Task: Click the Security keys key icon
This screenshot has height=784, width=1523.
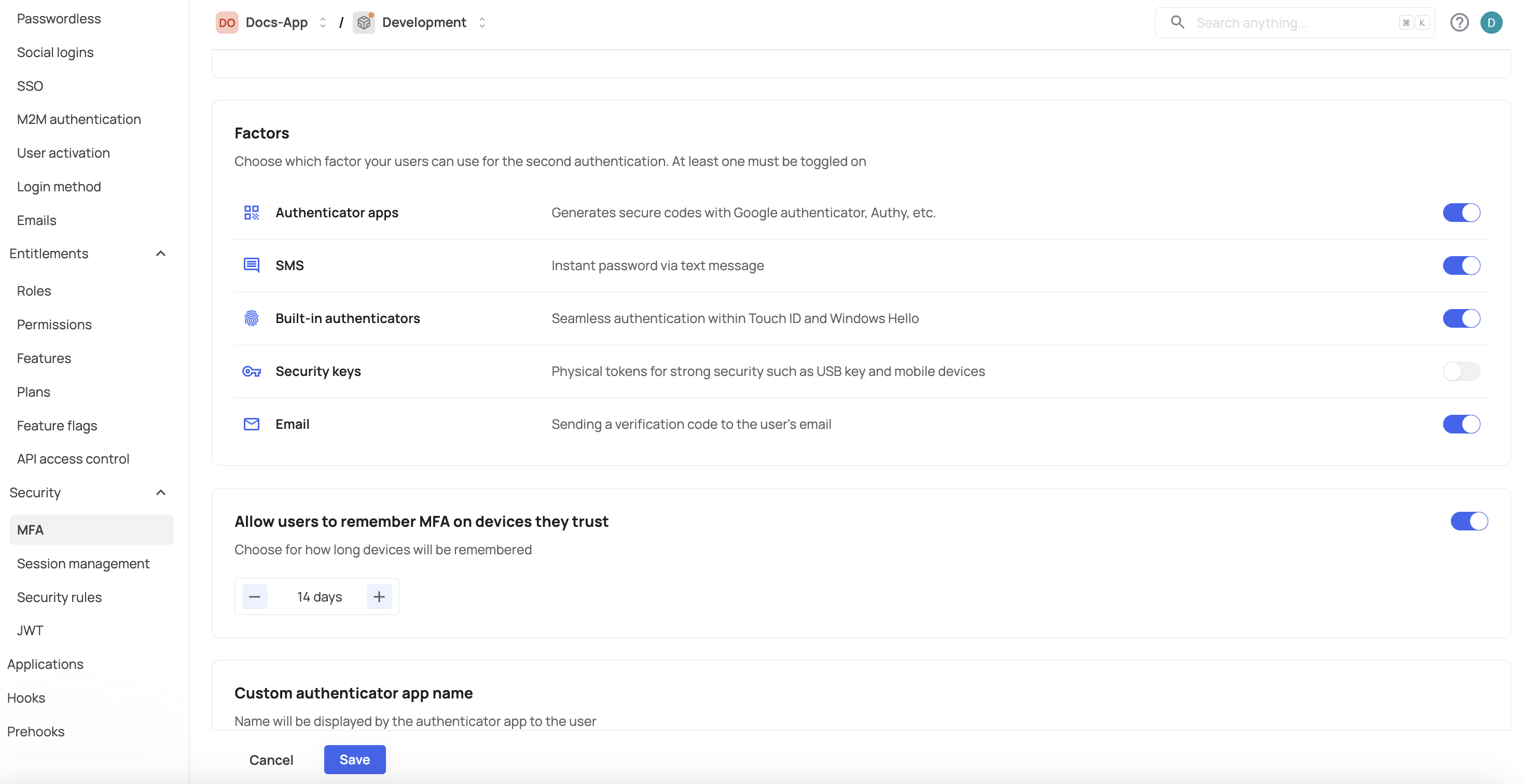Action: [251, 372]
